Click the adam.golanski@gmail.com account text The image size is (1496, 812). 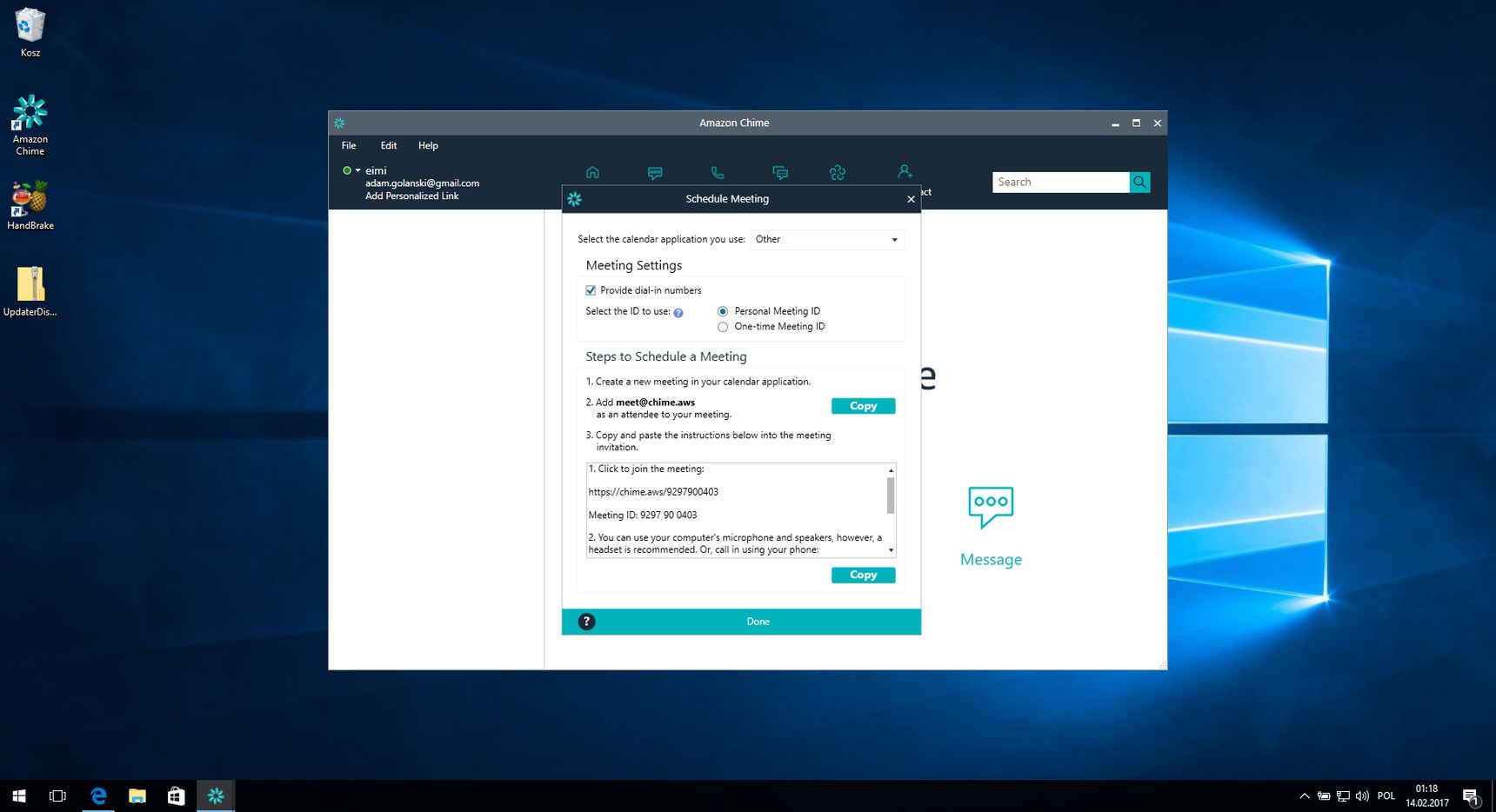(x=422, y=183)
